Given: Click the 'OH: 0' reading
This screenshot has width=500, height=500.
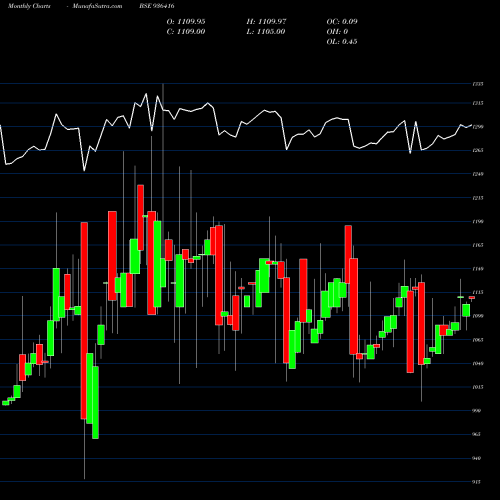Looking at the screenshot, I should pyautogui.click(x=337, y=32).
